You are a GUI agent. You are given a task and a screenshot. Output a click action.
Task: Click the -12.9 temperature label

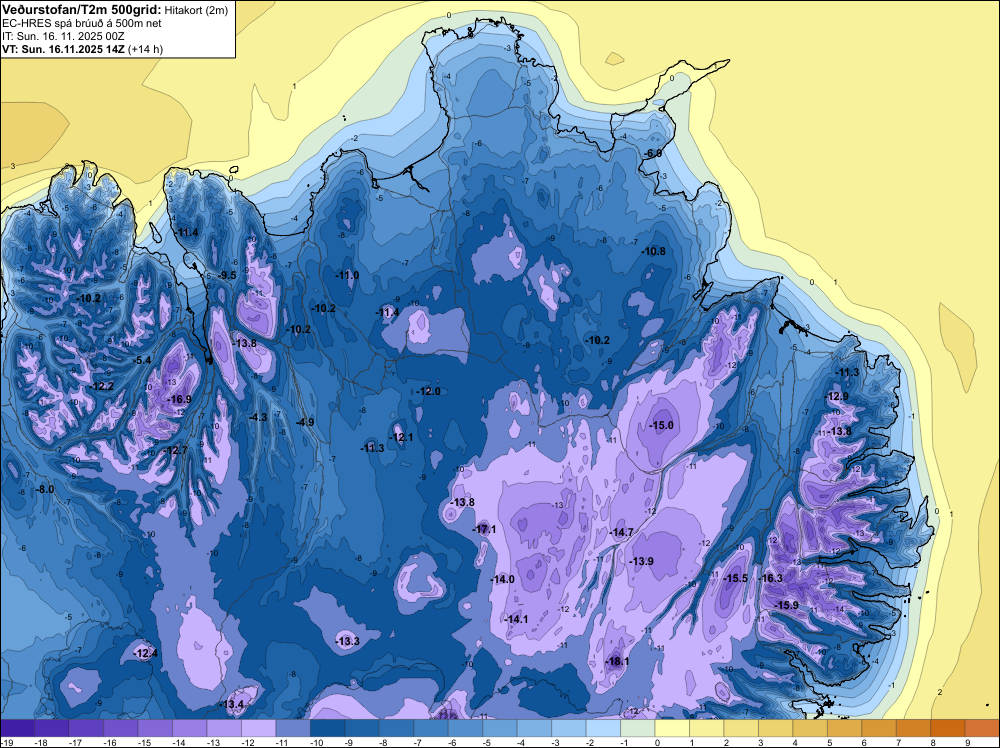coord(837,396)
